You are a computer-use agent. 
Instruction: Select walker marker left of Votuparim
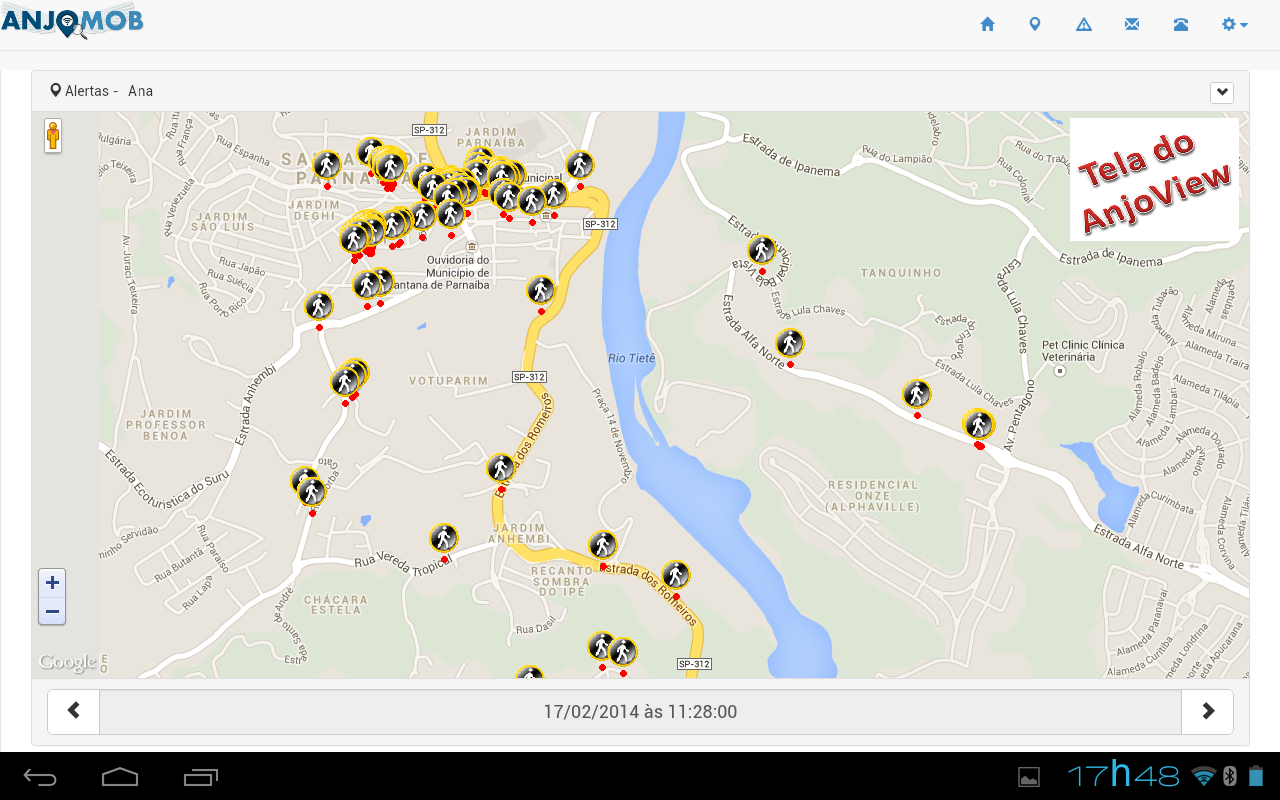click(x=347, y=380)
